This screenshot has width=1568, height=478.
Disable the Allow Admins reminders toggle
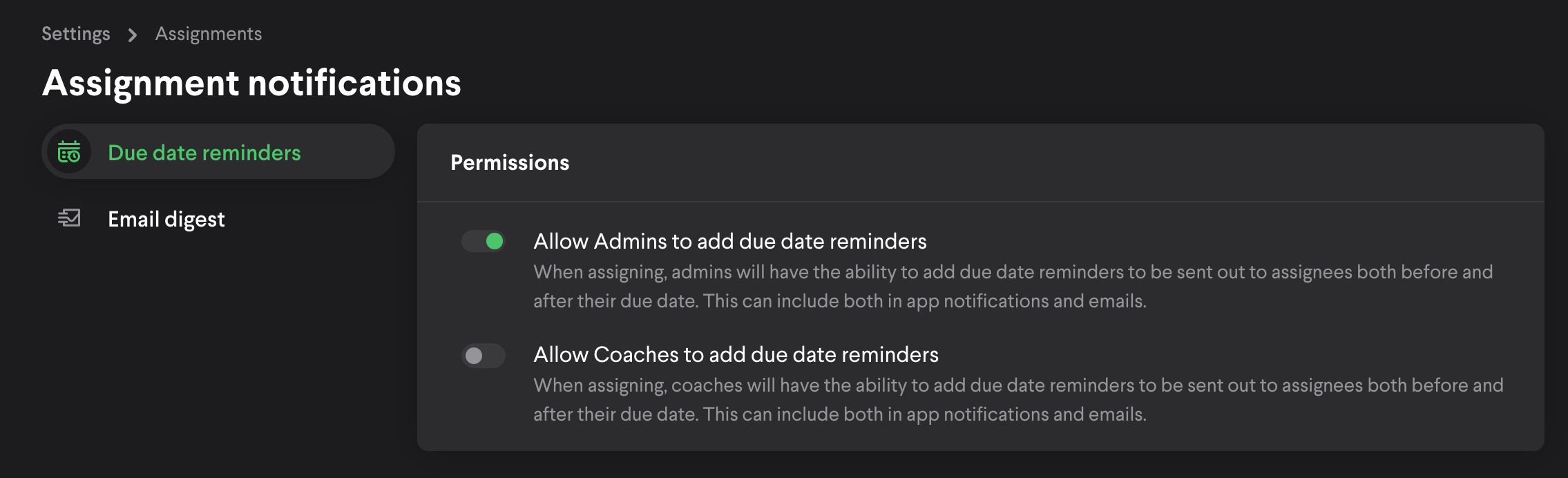pos(484,241)
